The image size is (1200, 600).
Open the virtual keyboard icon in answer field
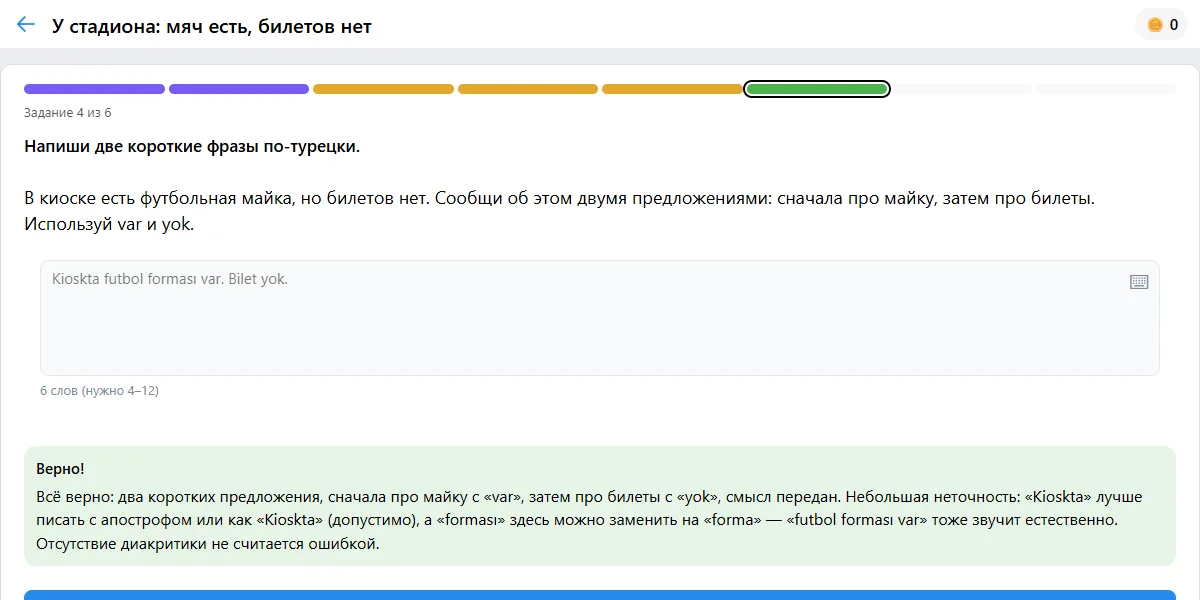tap(1139, 282)
